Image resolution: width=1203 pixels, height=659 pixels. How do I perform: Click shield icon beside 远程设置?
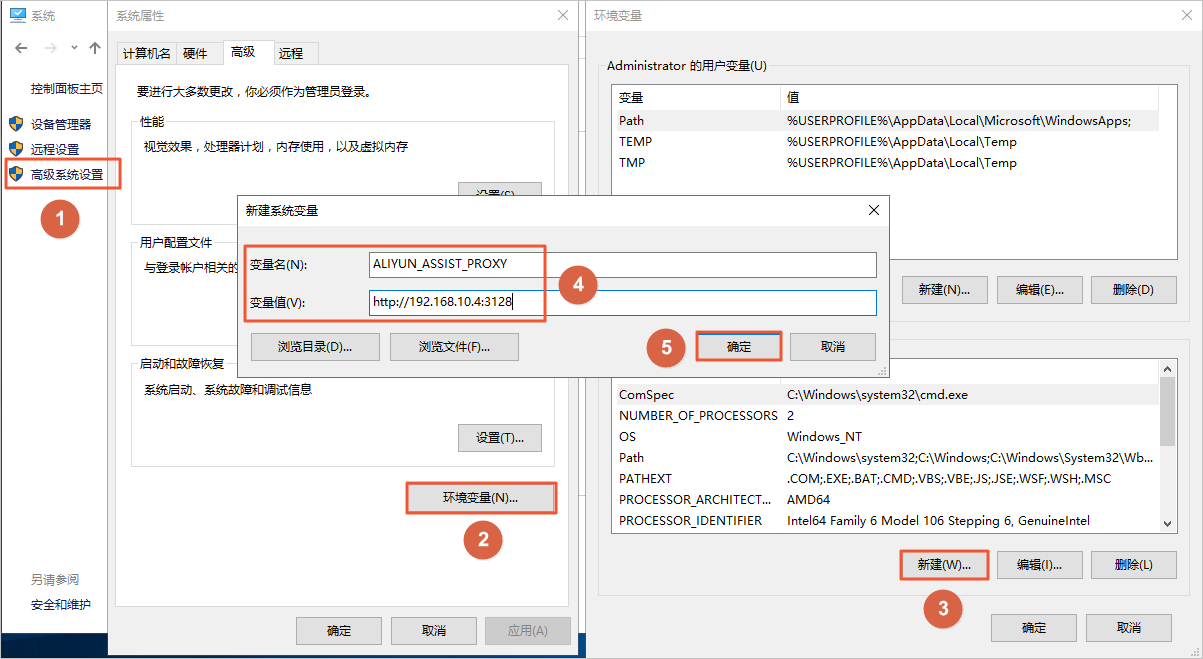[16, 149]
